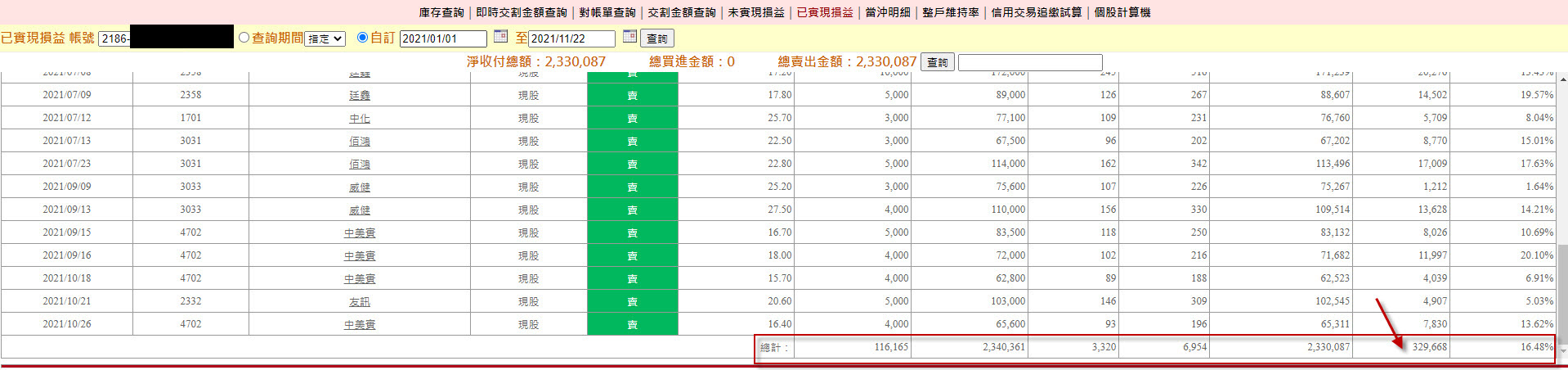Image resolution: width=1568 pixels, height=370 pixels.
Task: Open the 對帳單查詢 menu item
Action: [607, 12]
